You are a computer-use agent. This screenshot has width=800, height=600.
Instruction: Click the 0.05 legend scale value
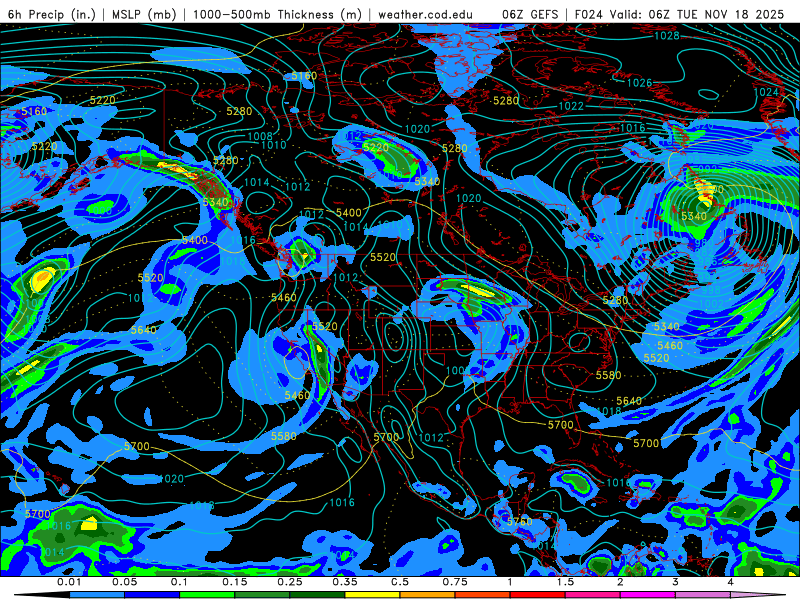click(x=124, y=582)
